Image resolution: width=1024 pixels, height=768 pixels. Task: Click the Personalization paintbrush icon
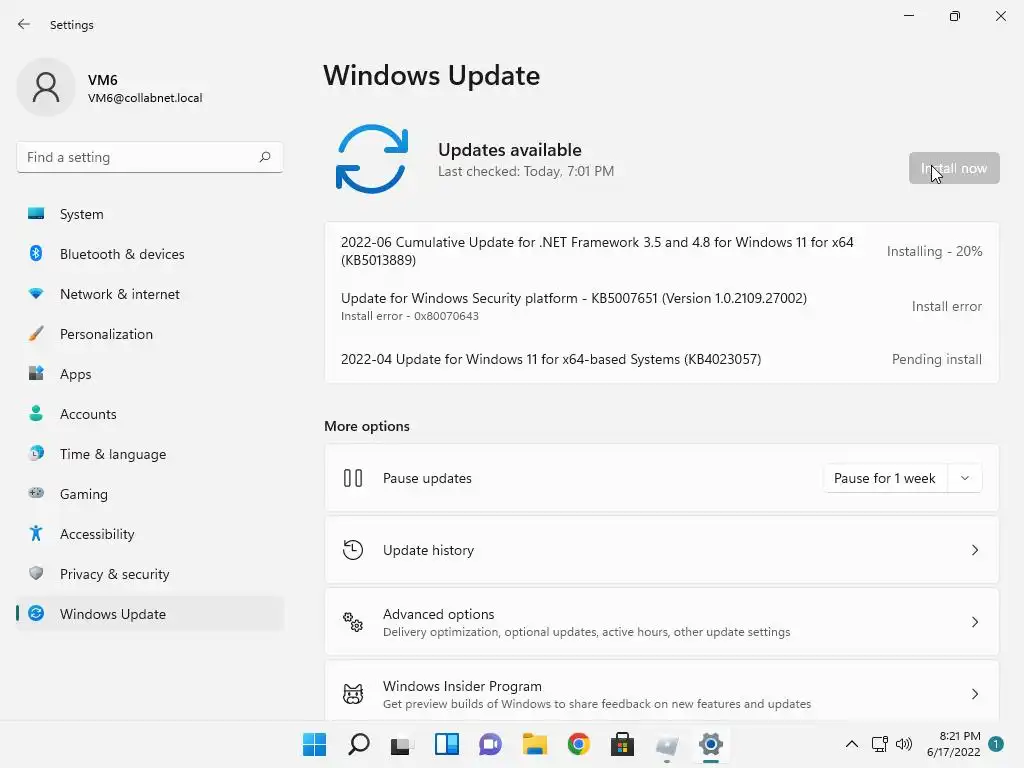pyautogui.click(x=36, y=334)
